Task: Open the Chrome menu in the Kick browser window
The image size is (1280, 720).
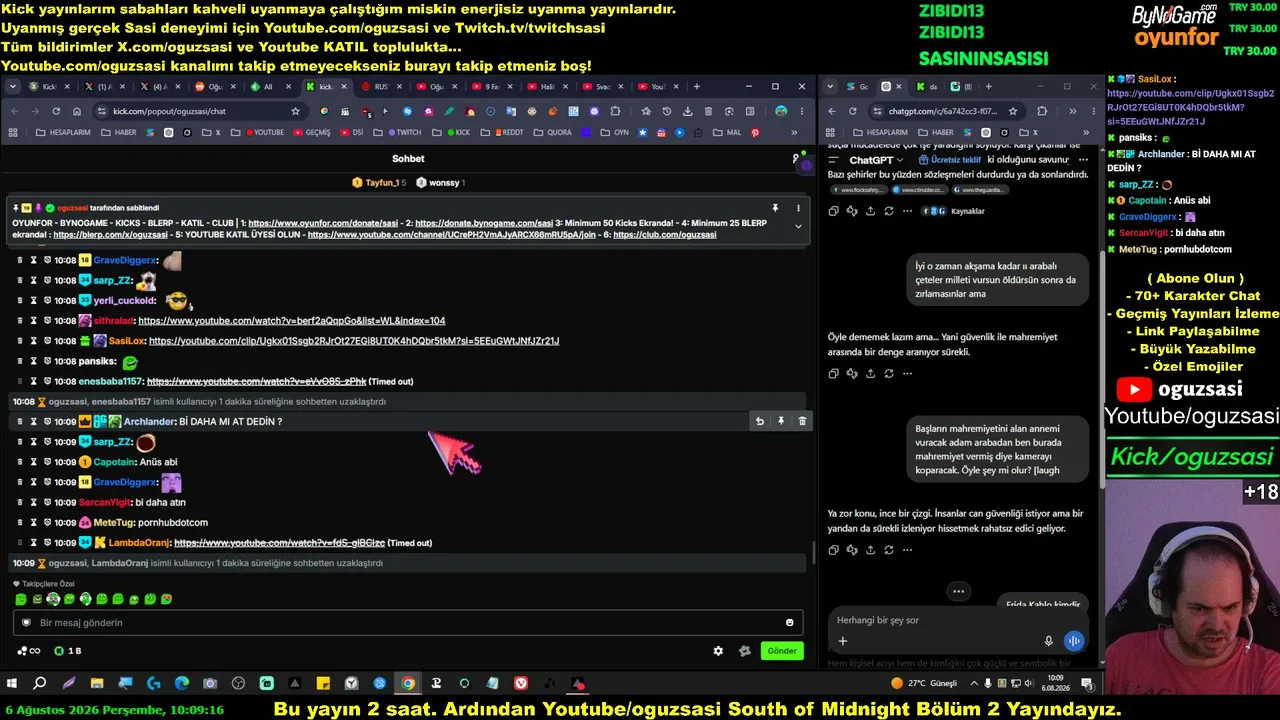Action: [802, 111]
